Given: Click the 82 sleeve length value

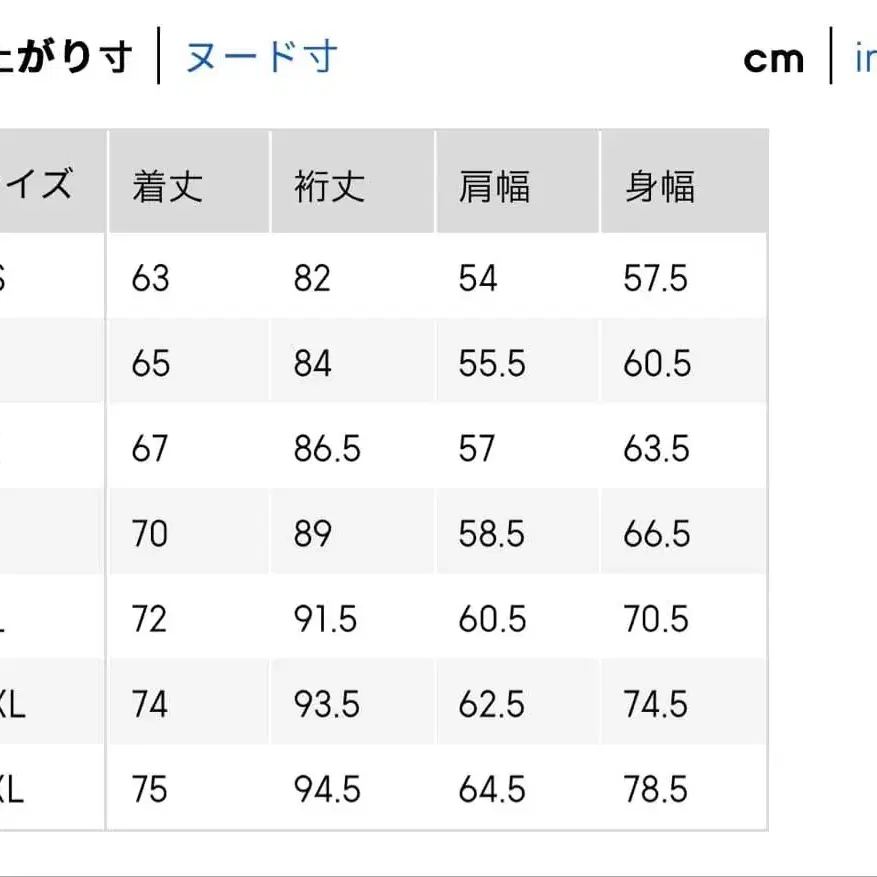Looking at the screenshot, I should [x=313, y=278].
